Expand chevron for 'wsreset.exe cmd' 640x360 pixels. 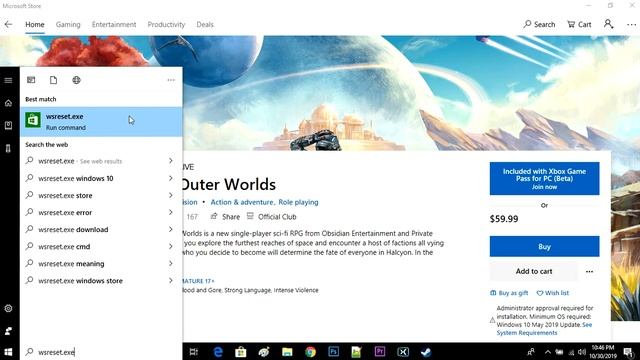tap(171, 247)
